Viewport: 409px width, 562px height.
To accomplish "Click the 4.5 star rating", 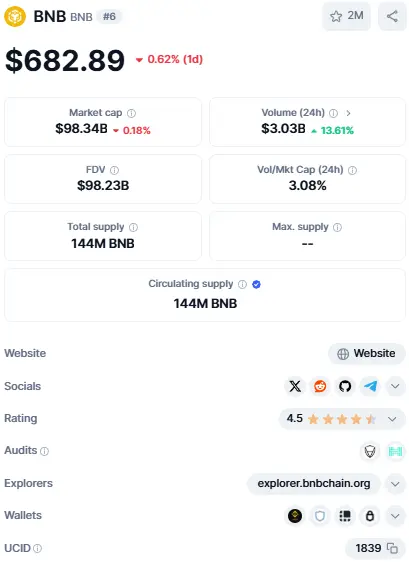I will [331, 419].
